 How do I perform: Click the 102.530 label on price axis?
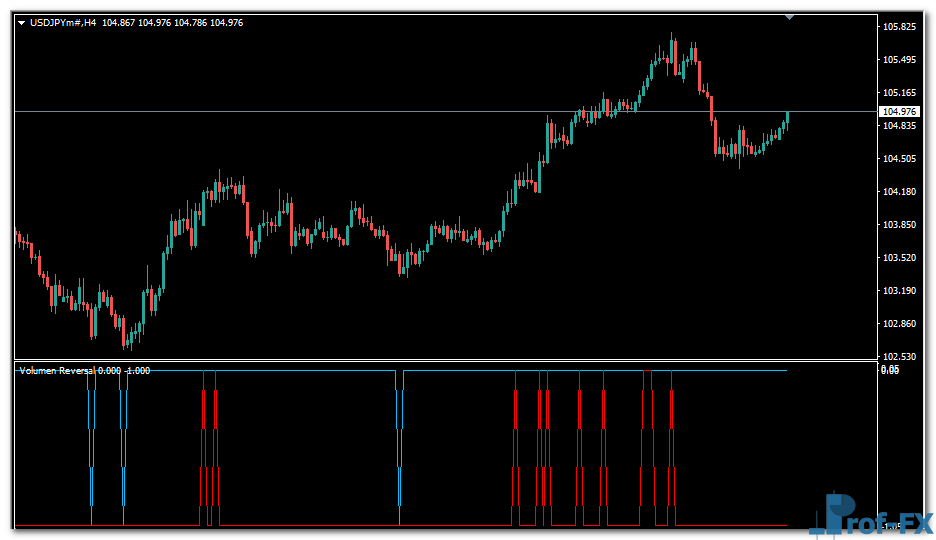point(900,356)
